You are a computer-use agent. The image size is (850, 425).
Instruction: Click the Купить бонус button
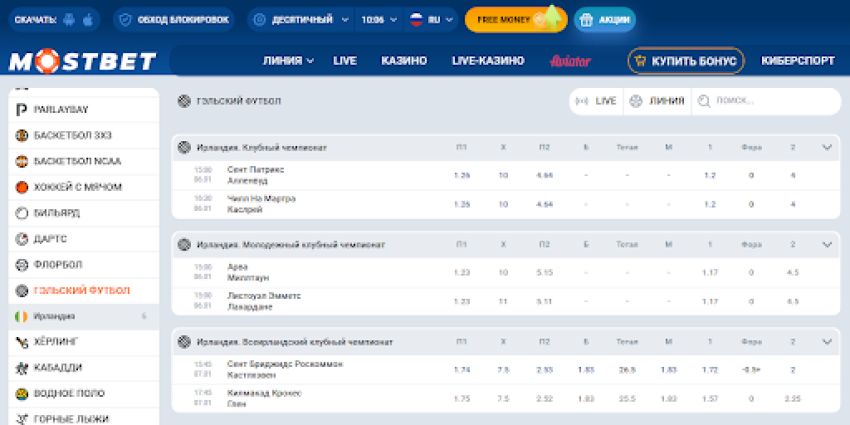[686, 61]
